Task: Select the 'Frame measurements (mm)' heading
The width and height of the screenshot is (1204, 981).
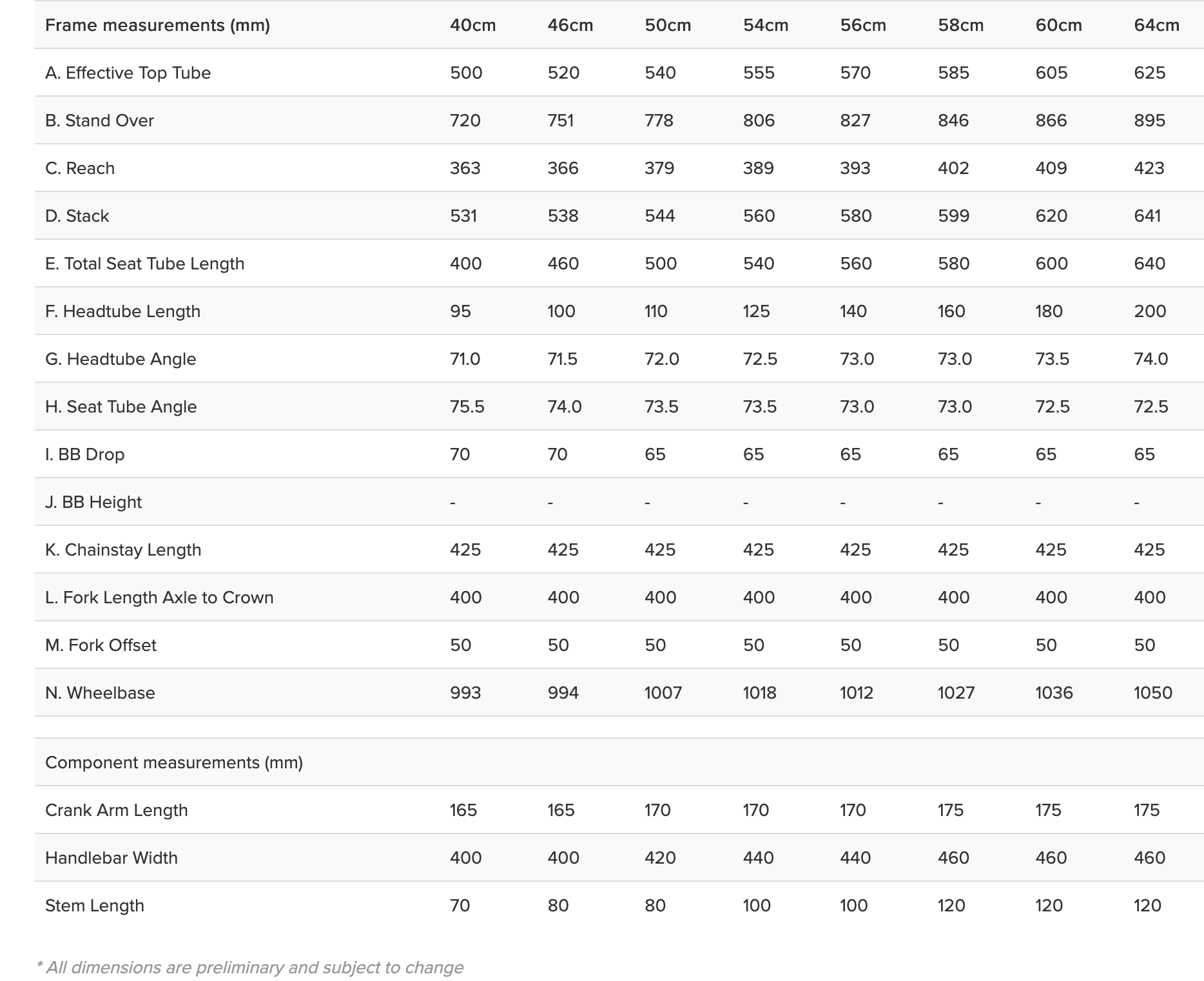Action: coord(157,25)
